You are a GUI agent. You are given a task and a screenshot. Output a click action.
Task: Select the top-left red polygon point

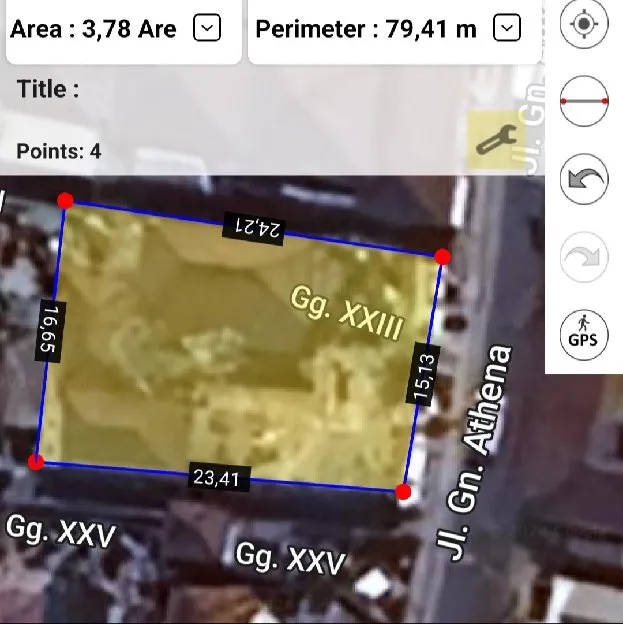pos(65,201)
